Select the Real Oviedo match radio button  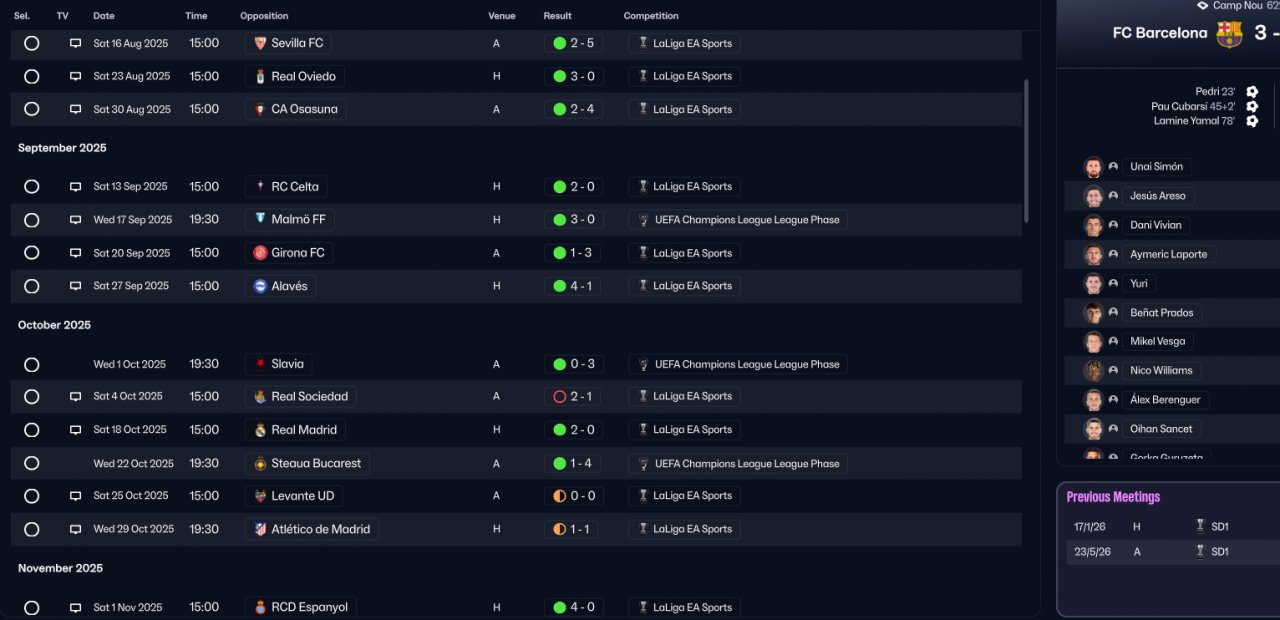pos(32,77)
